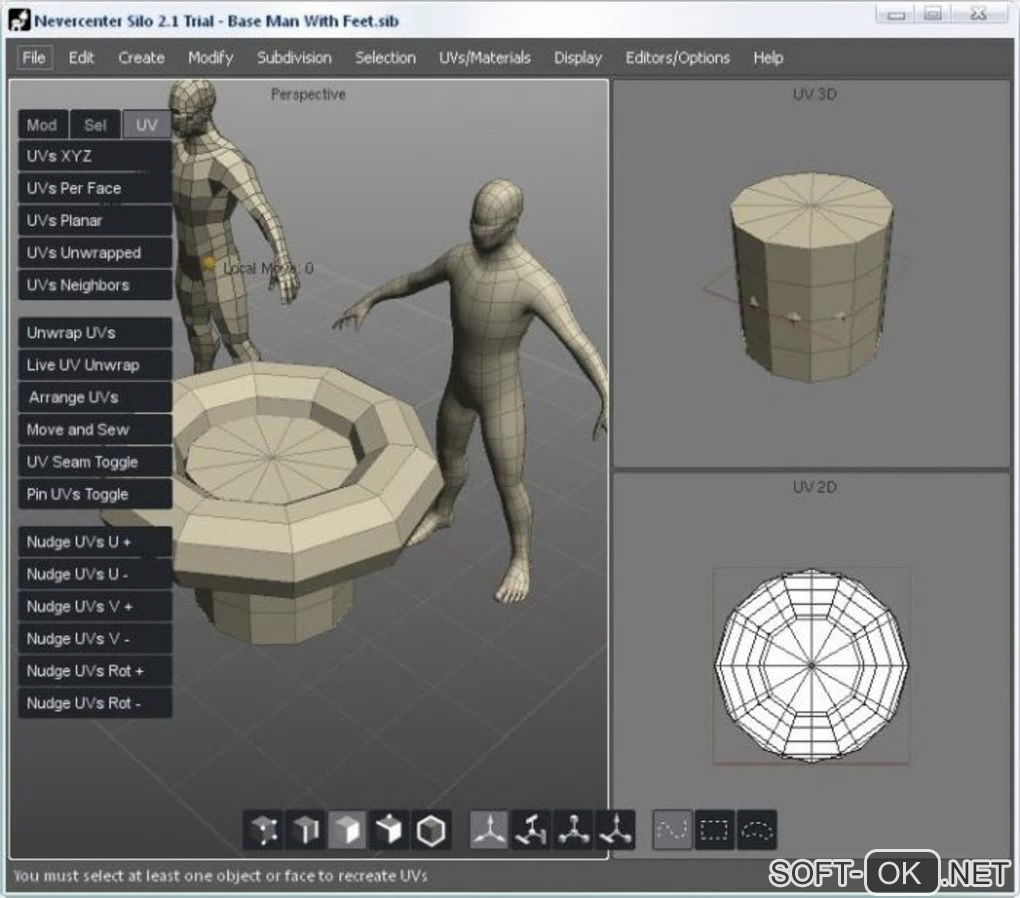Select object mode outlined cube icon
Viewport: 1020px width, 898px height.
click(x=430, y=830)
